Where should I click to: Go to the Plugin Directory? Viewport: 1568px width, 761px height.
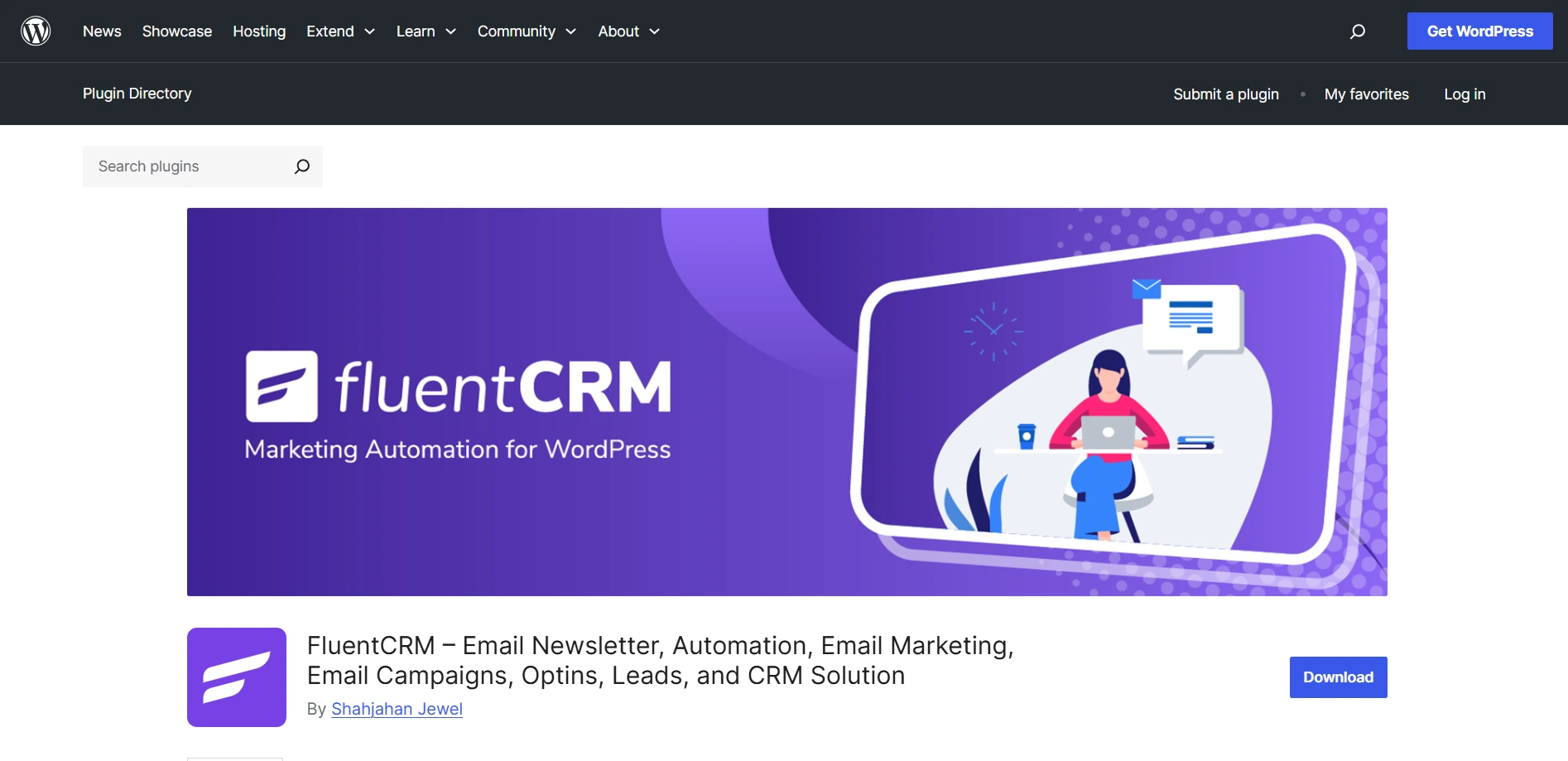tap(137, 94)
